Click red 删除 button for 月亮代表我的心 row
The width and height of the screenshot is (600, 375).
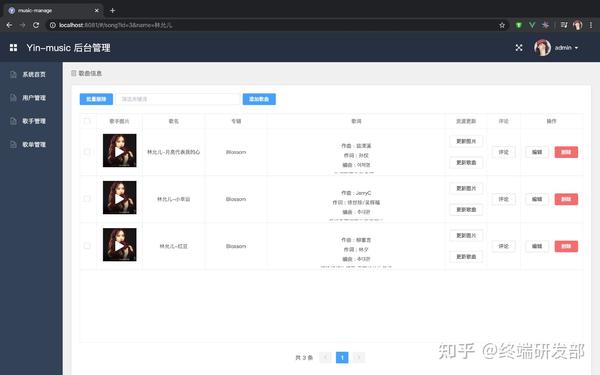pyautogui.click(x=566, y=152)
